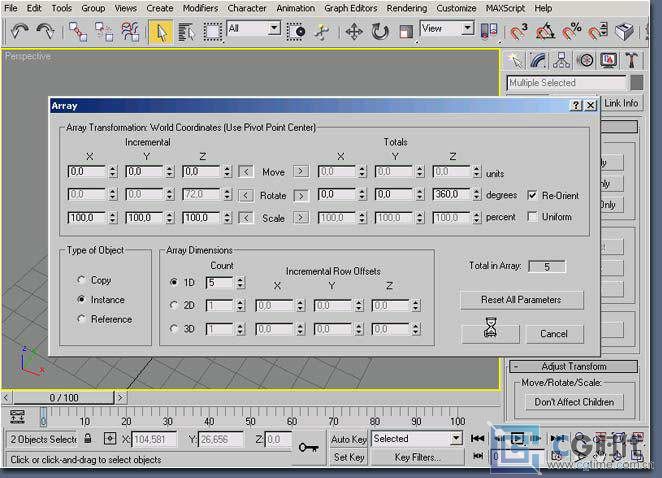
Task: Open the Hierarchy command panel tab
Action: pyautogui.click(x=562, y=61)
